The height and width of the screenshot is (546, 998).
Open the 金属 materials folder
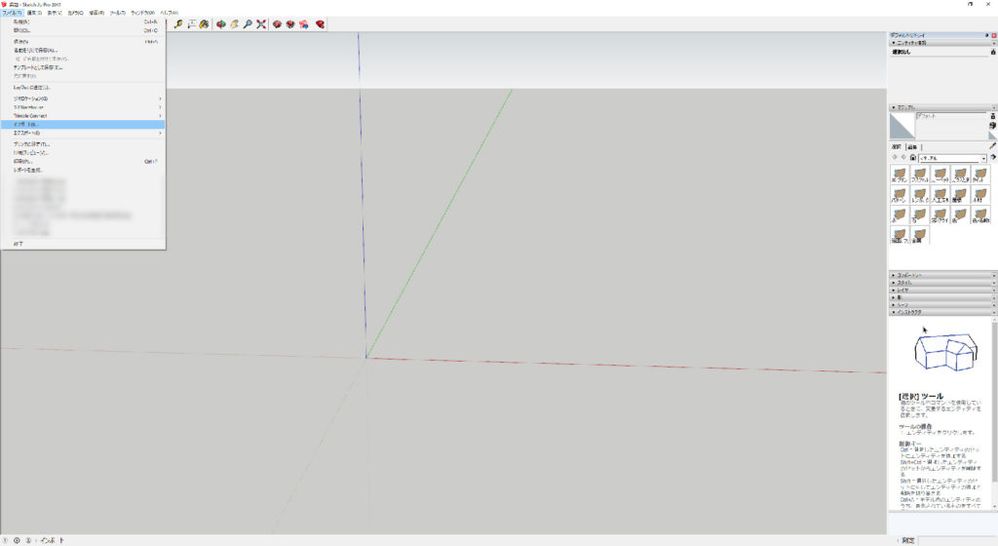point(920,235)
